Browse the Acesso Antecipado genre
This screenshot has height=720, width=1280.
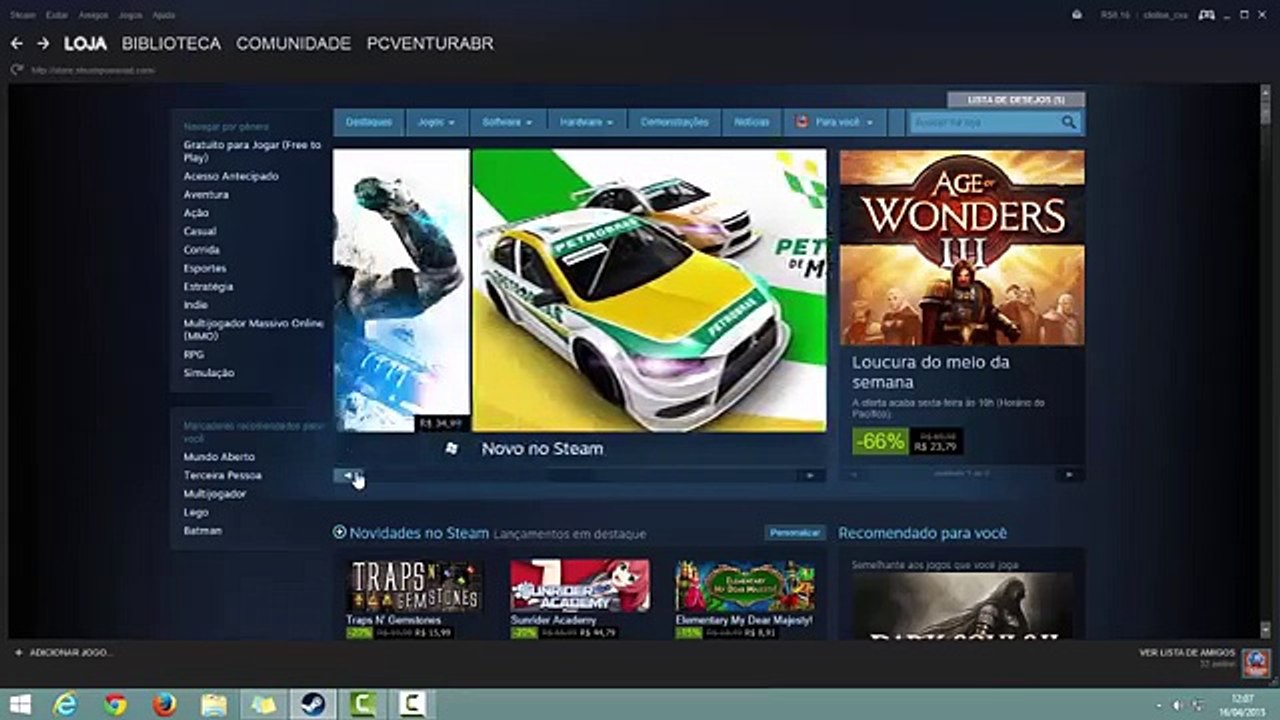coord(231,176)
